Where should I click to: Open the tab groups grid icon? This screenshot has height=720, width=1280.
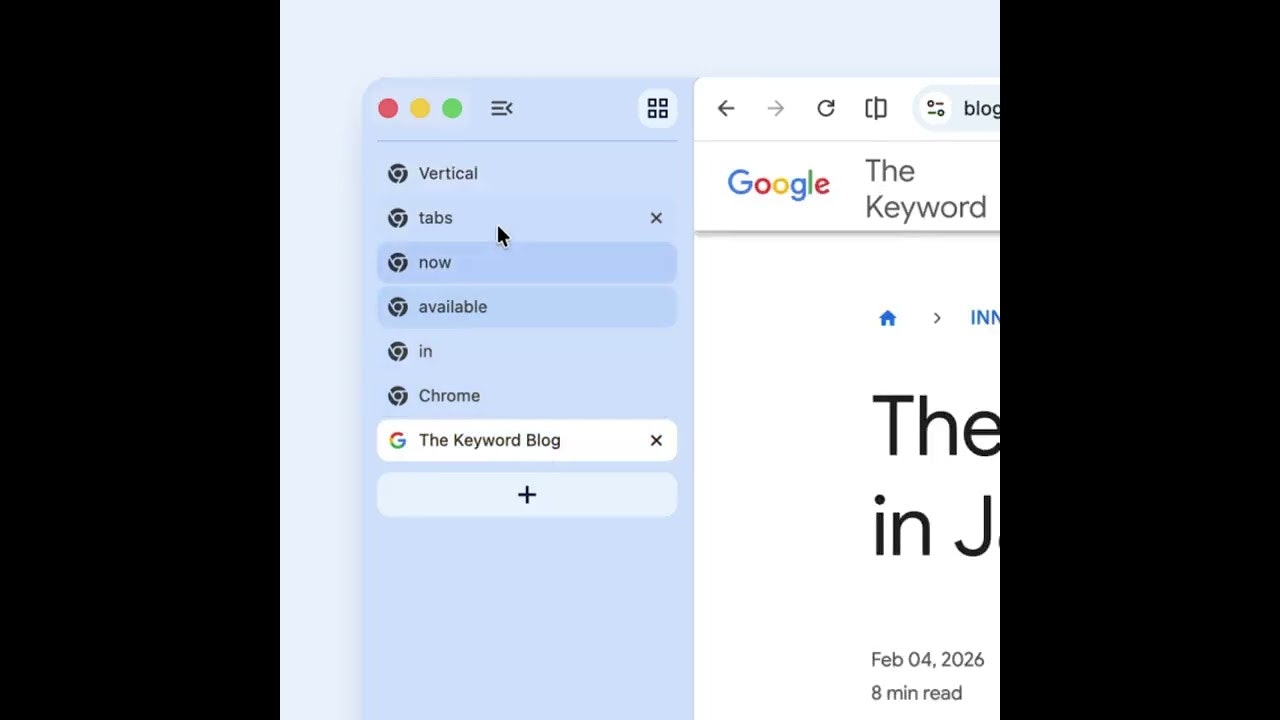(657, 108)
